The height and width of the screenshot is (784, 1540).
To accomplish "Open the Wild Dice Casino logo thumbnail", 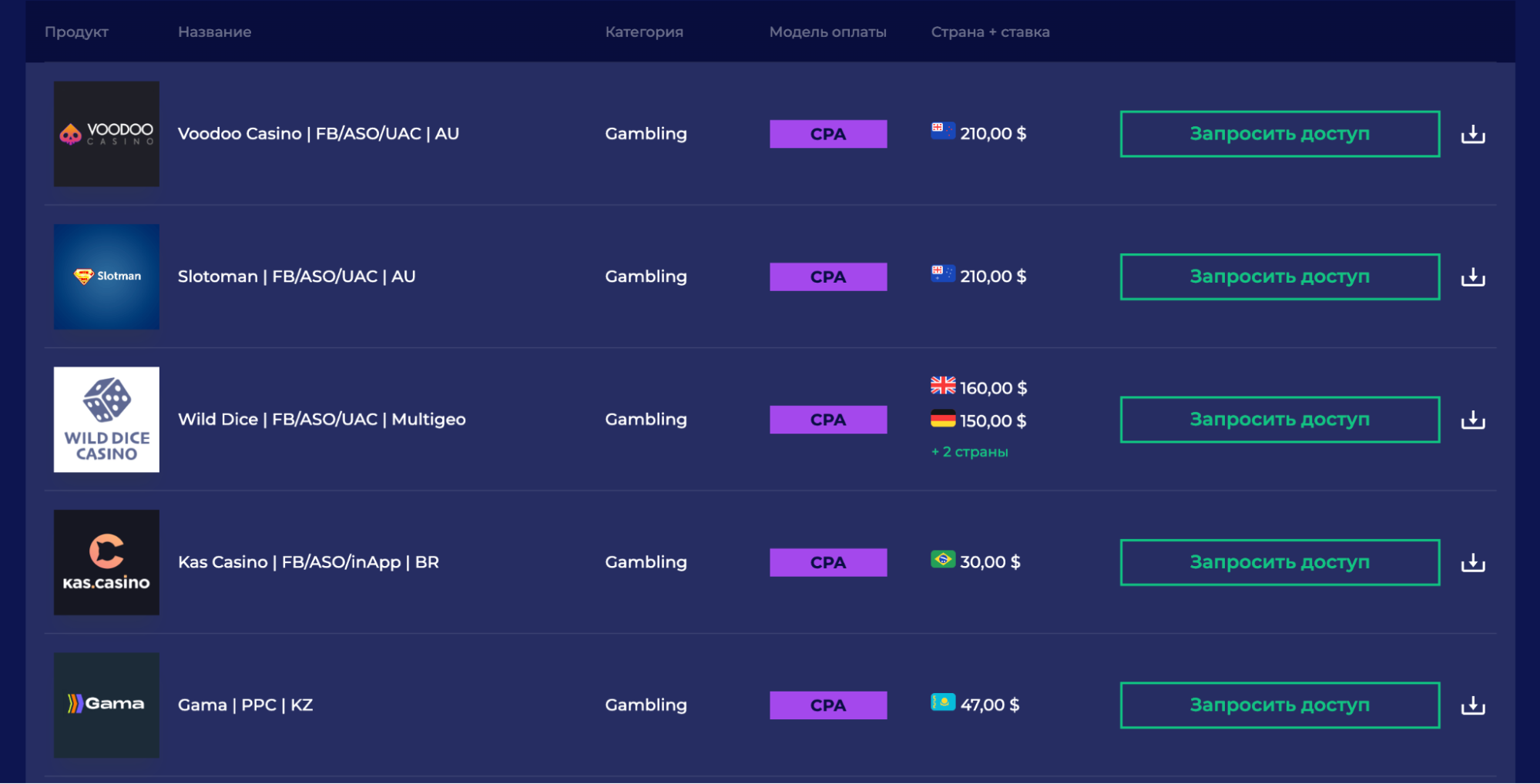I will pos(106,420).
